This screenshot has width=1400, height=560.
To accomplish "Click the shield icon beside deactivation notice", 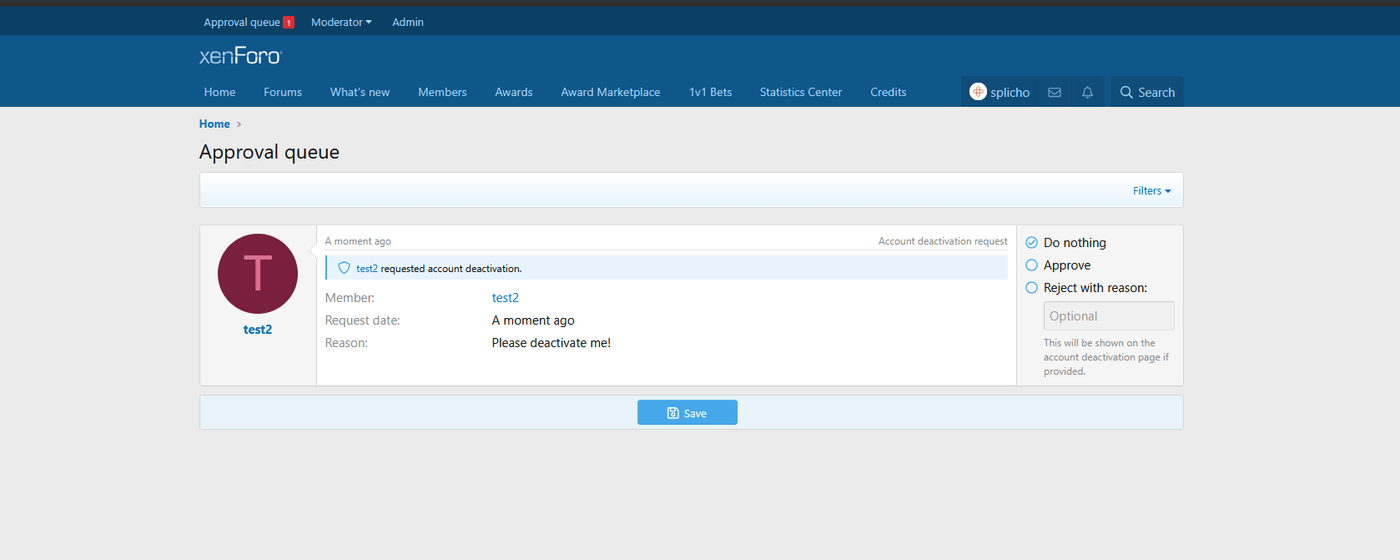I will pyautogui.click(x=344, y=268).
